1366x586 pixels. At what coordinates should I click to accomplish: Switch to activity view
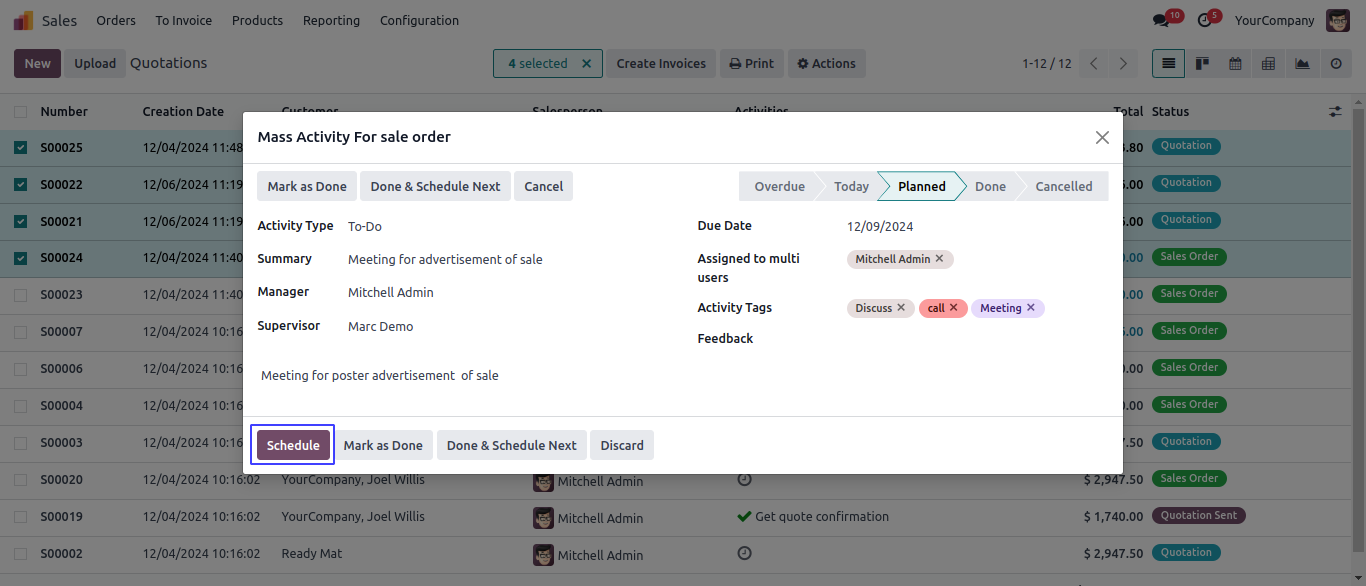tap(1336, 64)
